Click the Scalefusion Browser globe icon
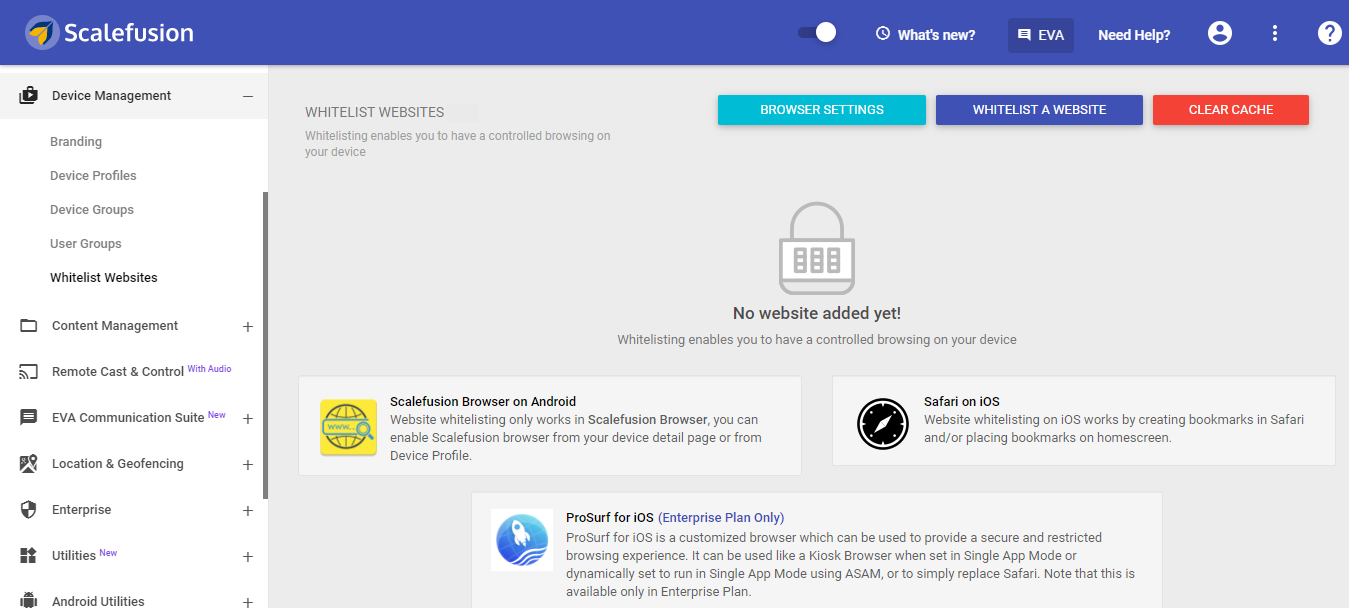This screenshot has width=1349, height=608. (x=348, y=427)
